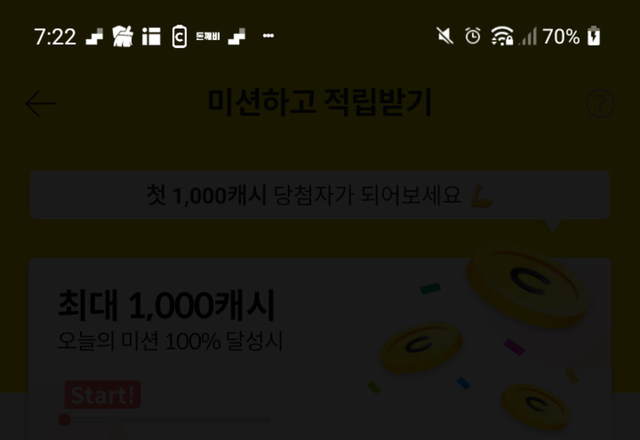Tap the Wi-Fi status icon

(x=502, y=36)
